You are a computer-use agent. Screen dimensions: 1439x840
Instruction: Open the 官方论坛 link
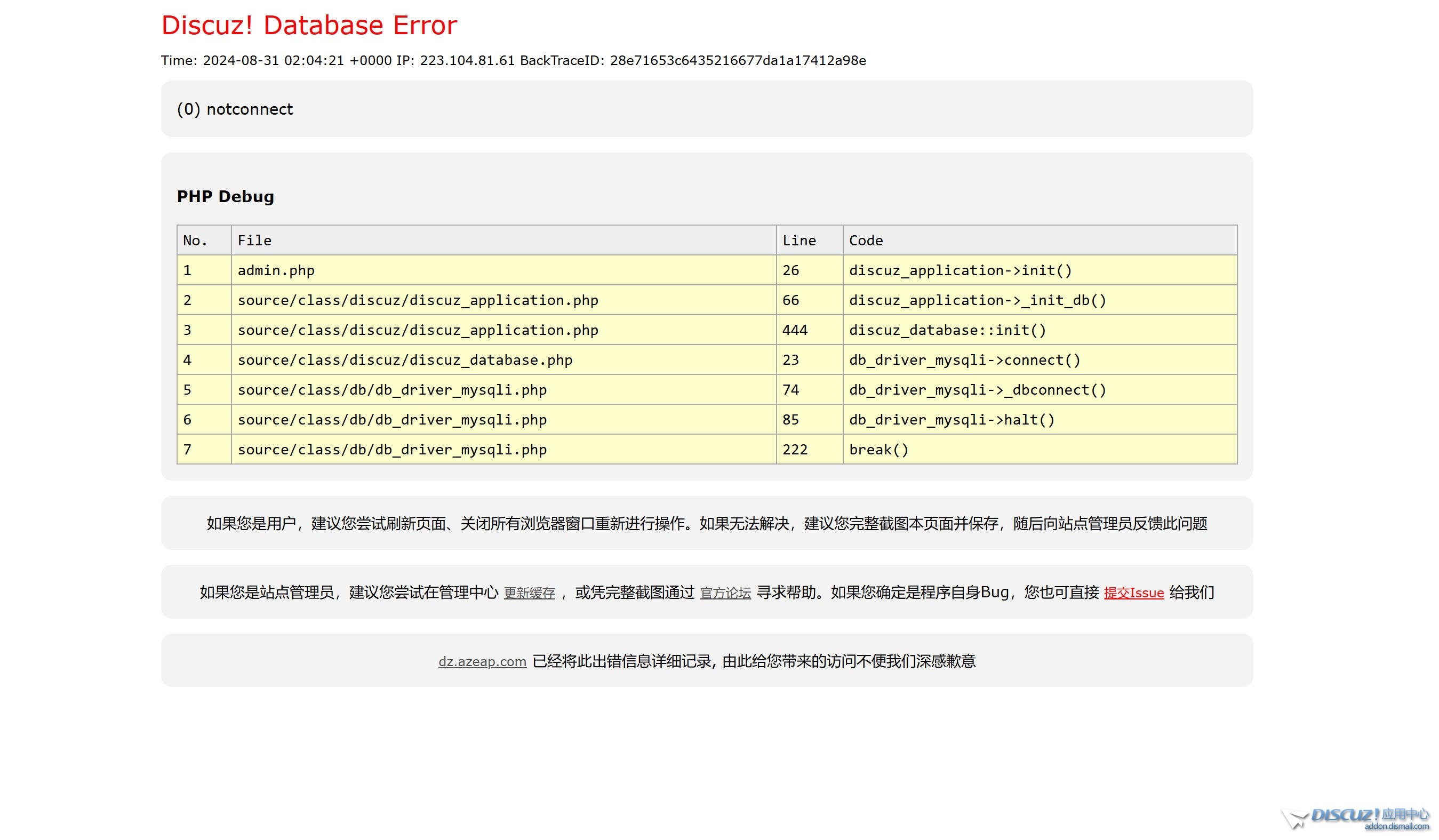[725, 593]
